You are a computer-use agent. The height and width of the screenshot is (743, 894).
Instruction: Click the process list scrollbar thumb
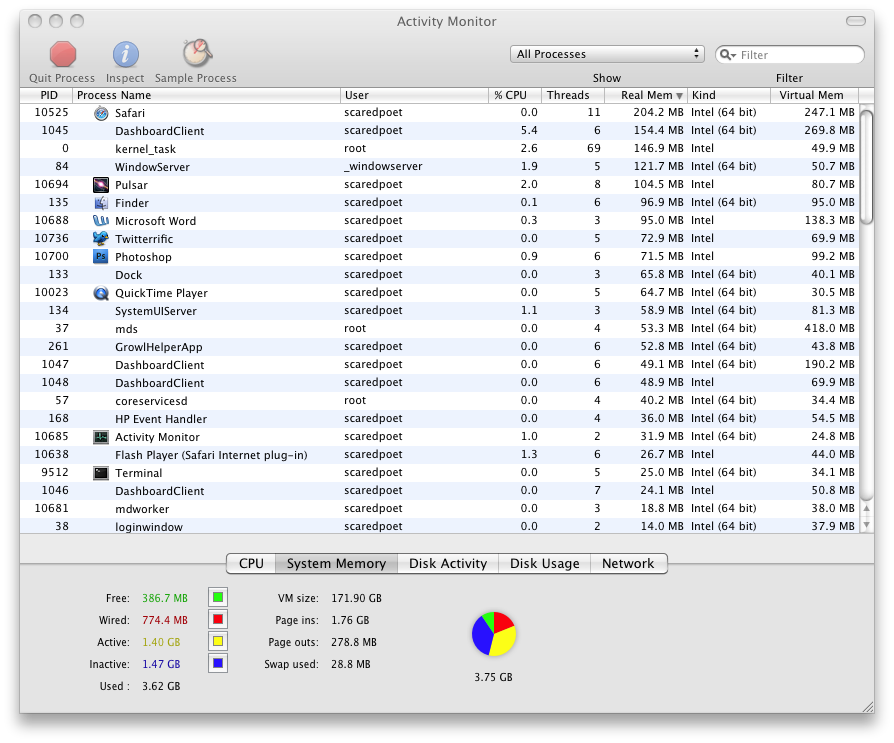[x=867, y=167]
